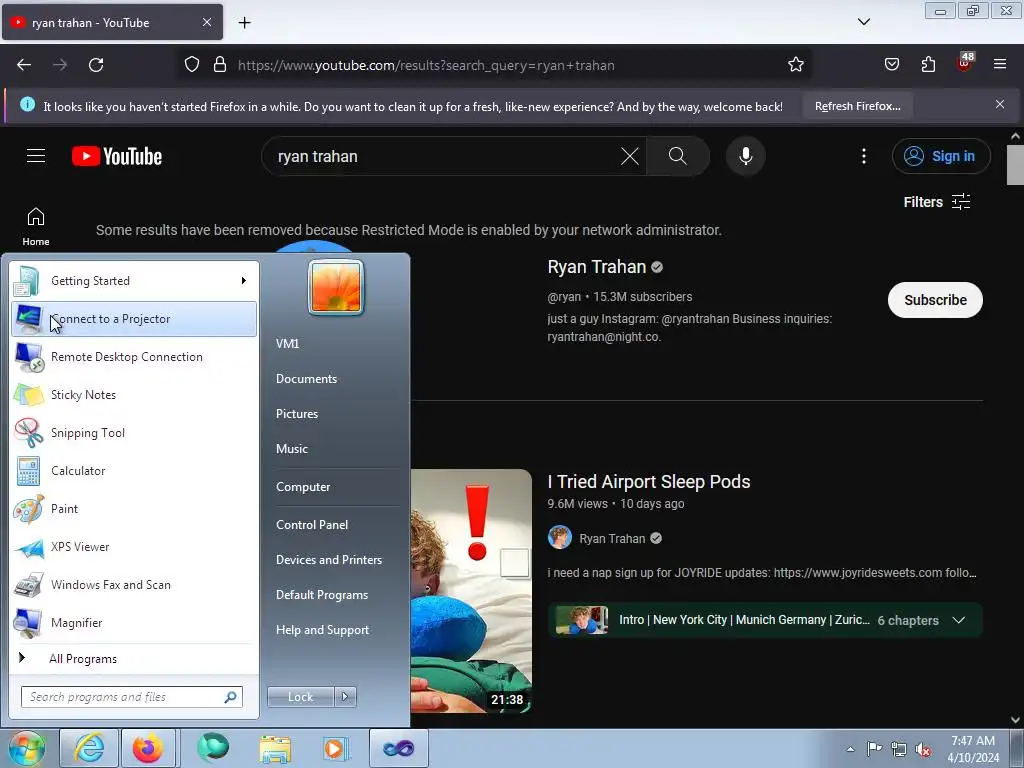The width and height of the screenshot is (1024, 768).
Task: Open Internet Explorer from the taskbar
Action: click(89, 748)
